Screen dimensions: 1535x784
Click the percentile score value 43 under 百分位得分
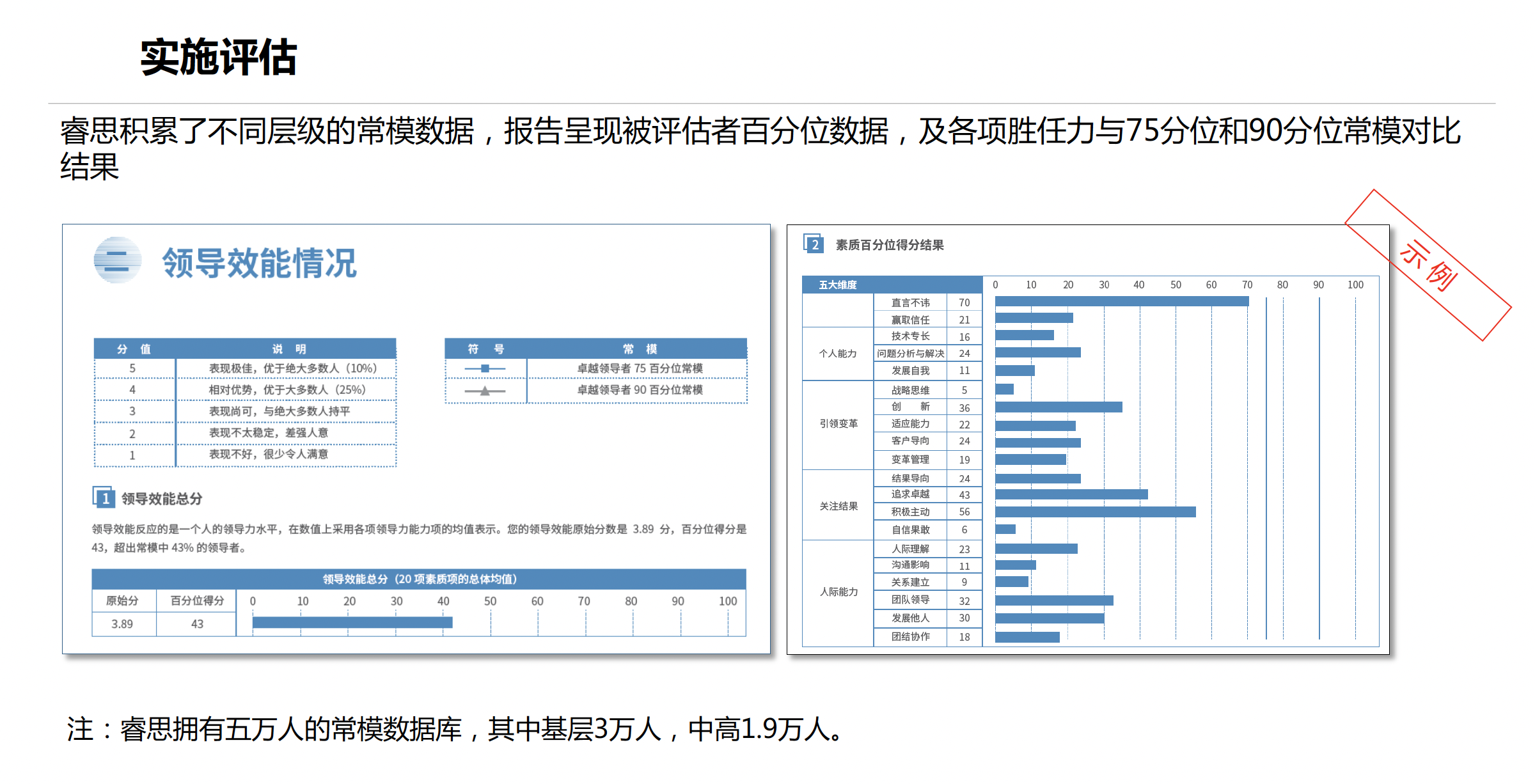click(197, 623)
